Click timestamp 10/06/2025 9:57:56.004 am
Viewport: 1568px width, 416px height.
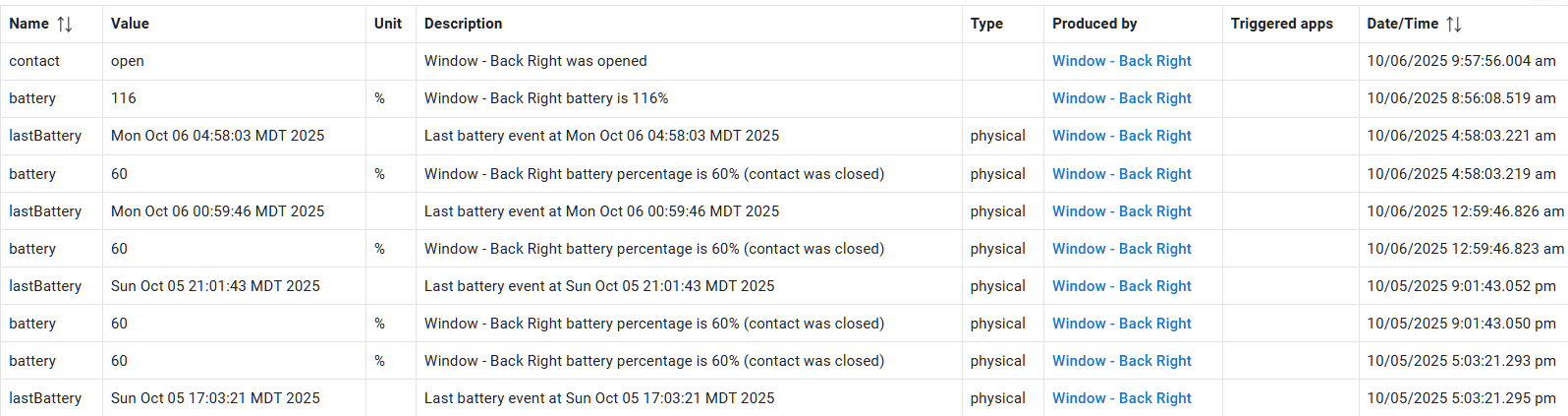click(x=1461, y=61)
